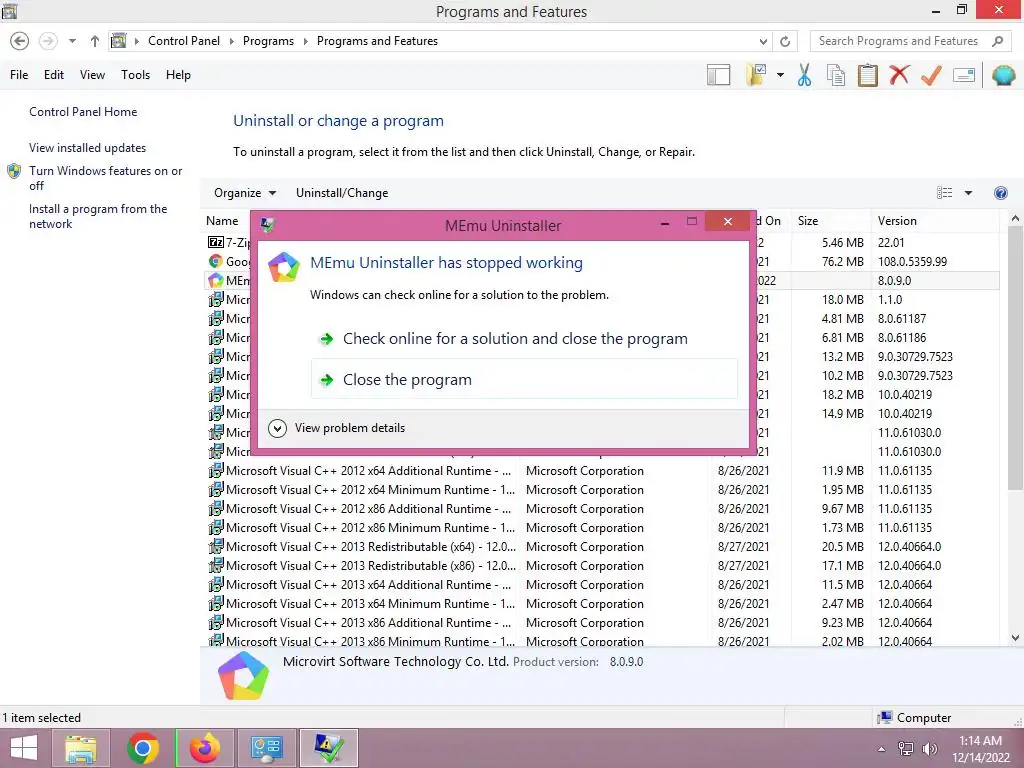Click the orange checkmark toolbar icon

(931, 75)
